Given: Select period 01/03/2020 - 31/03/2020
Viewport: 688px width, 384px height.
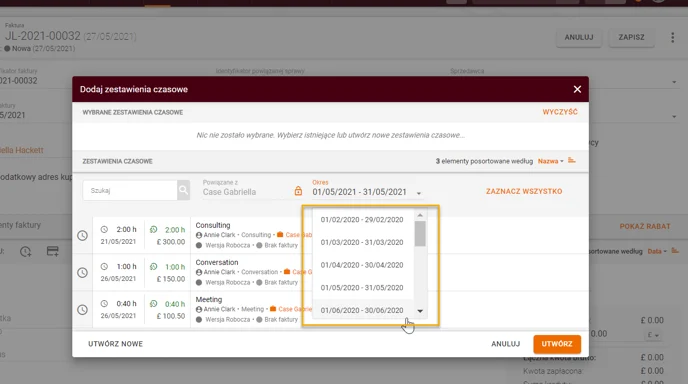Looking at the screenshot, I should point(362,242).
